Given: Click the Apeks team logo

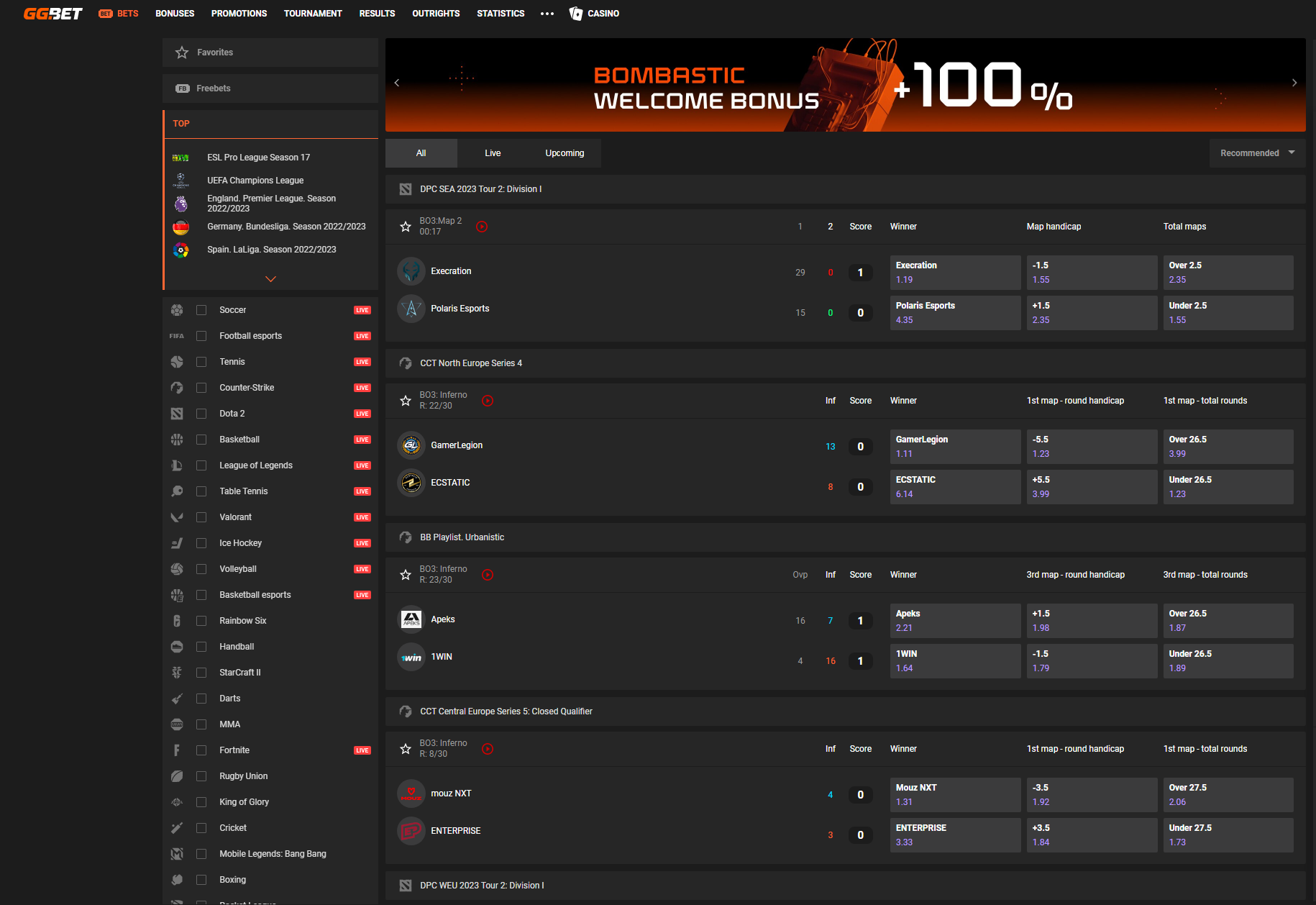Looking at the screenshot, I should (x=411, y=619).
